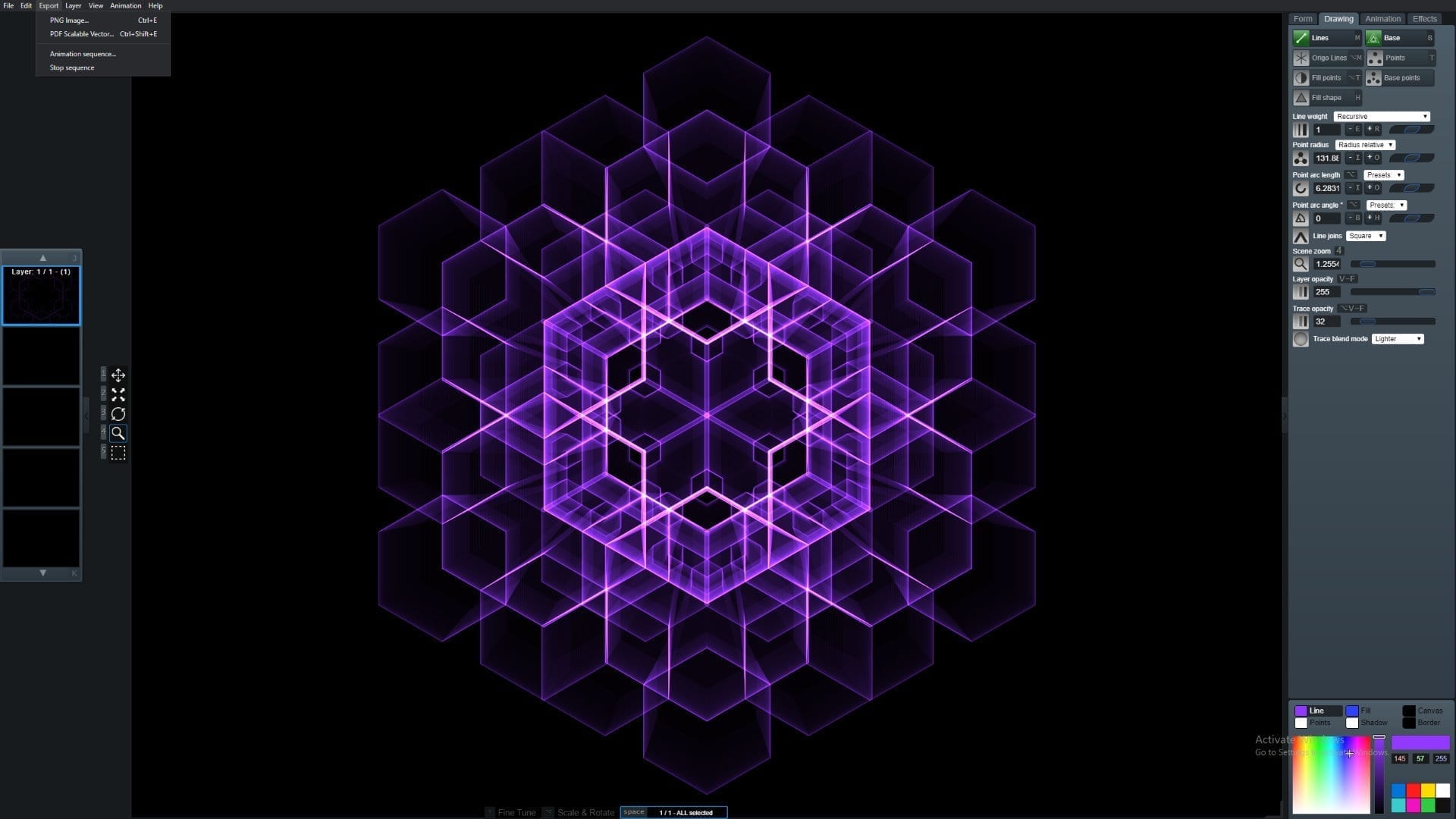Select the Fill color swatch

tap(1352, 711)
